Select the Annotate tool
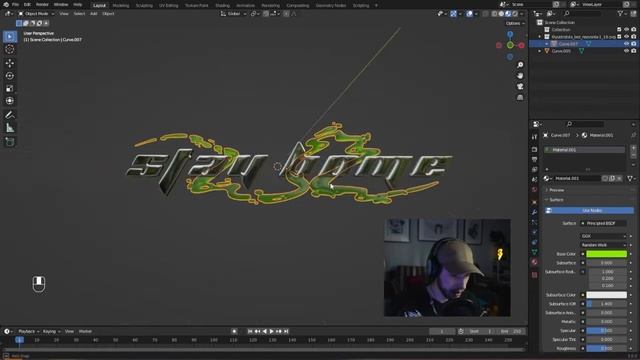The width and height of the screenshot is (640, 360). pos(10,115)
